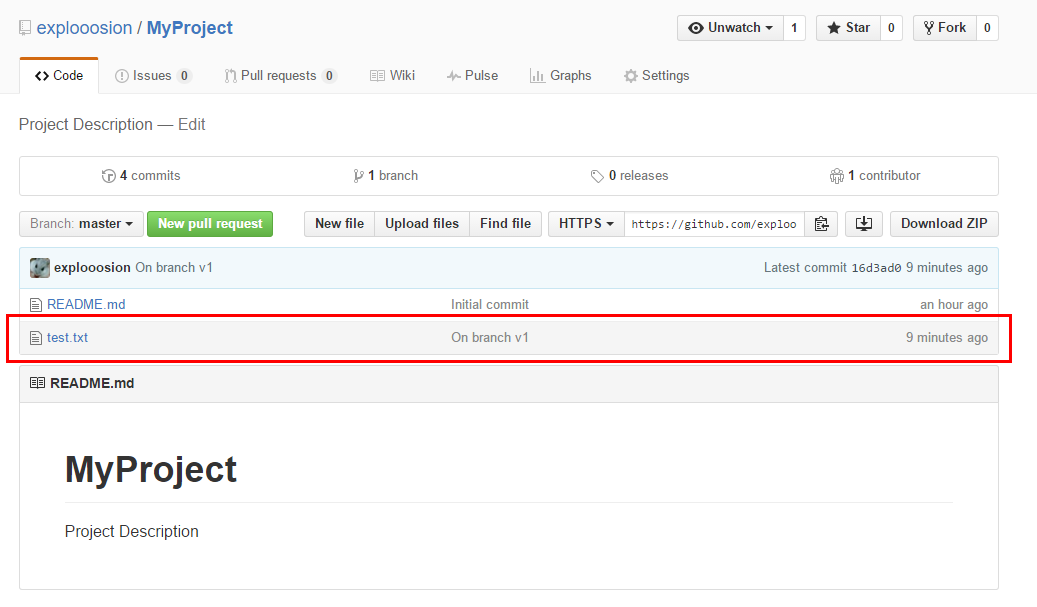
Task: Open the explooosion user profile link
Action: (x=85, y=28)
